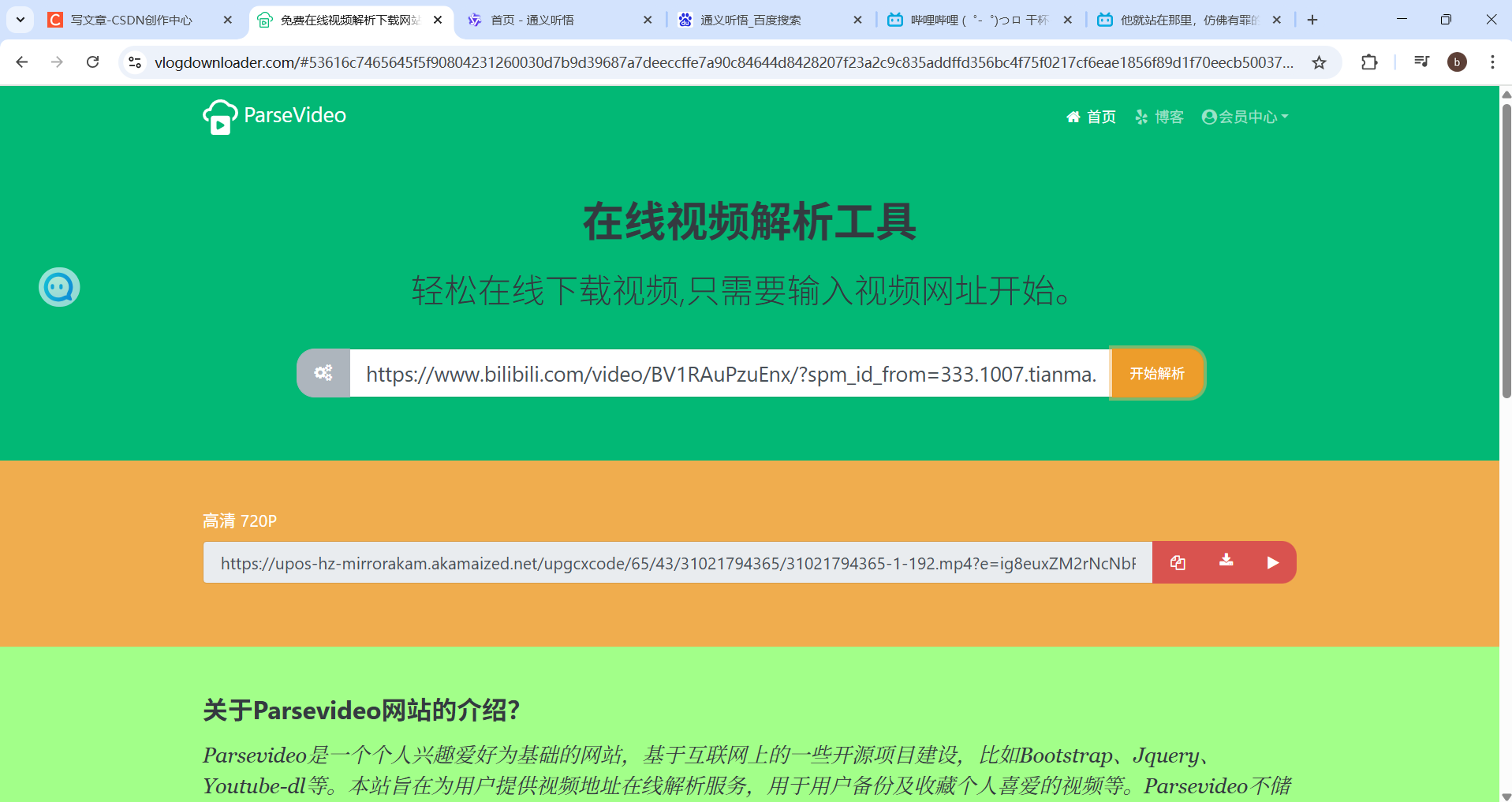The image size is (1512, 802).
Task: Close the 哔哩哔哩 干杯 tab
Action: 1067,20
